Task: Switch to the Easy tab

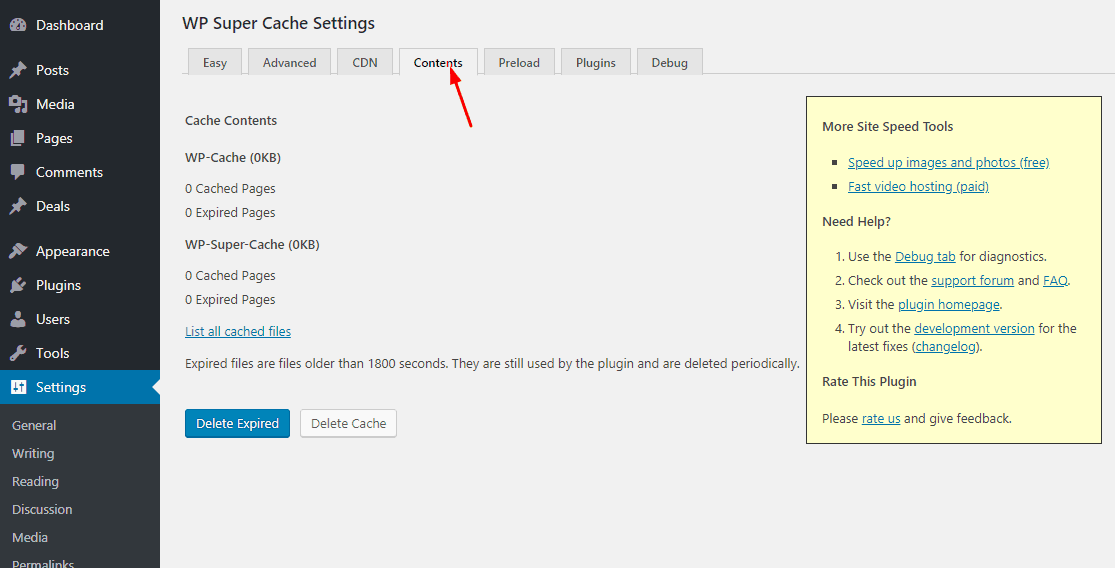Action: click(x=215, y=62)
